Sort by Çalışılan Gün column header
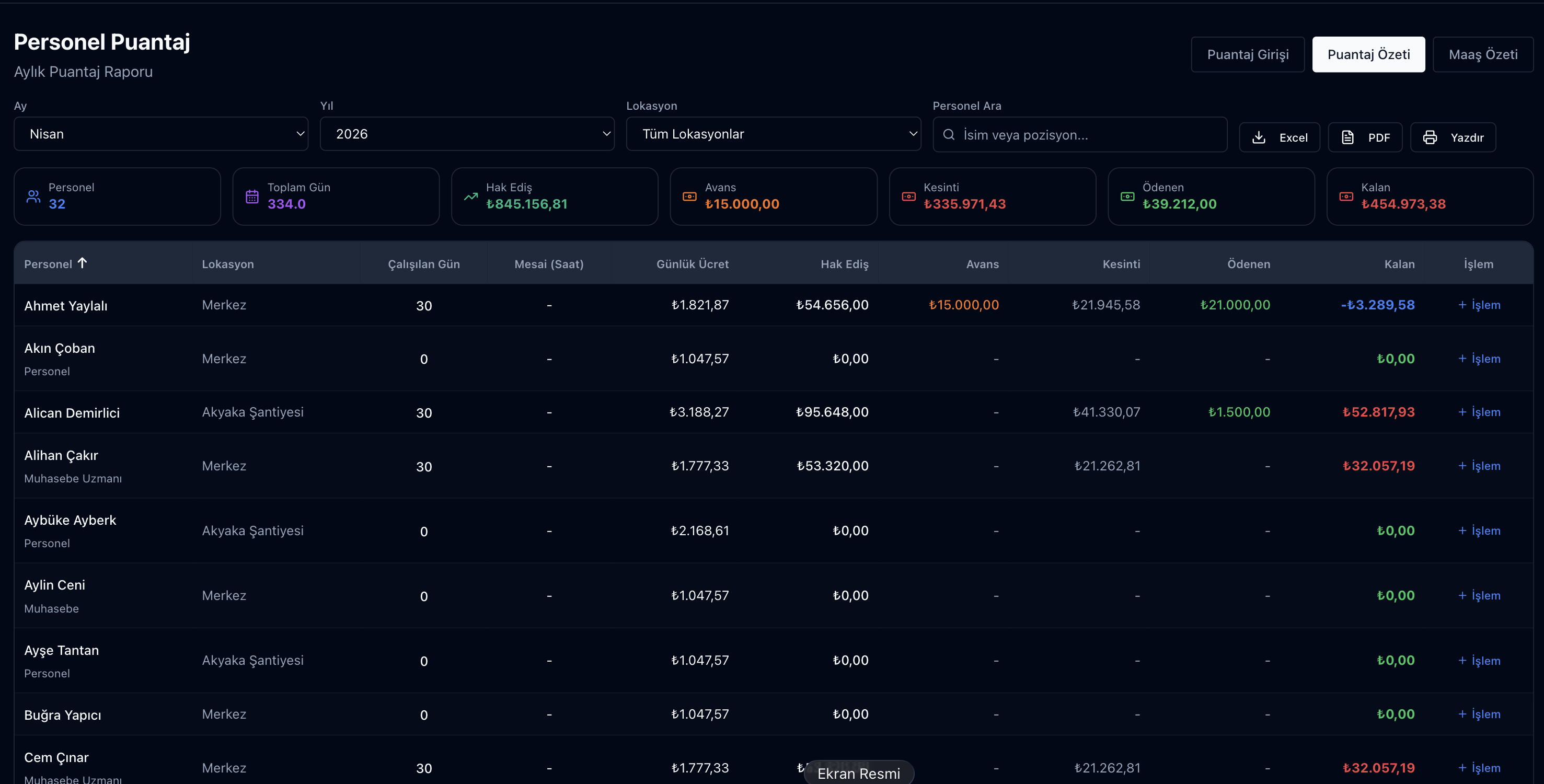 tap(424, 264)
